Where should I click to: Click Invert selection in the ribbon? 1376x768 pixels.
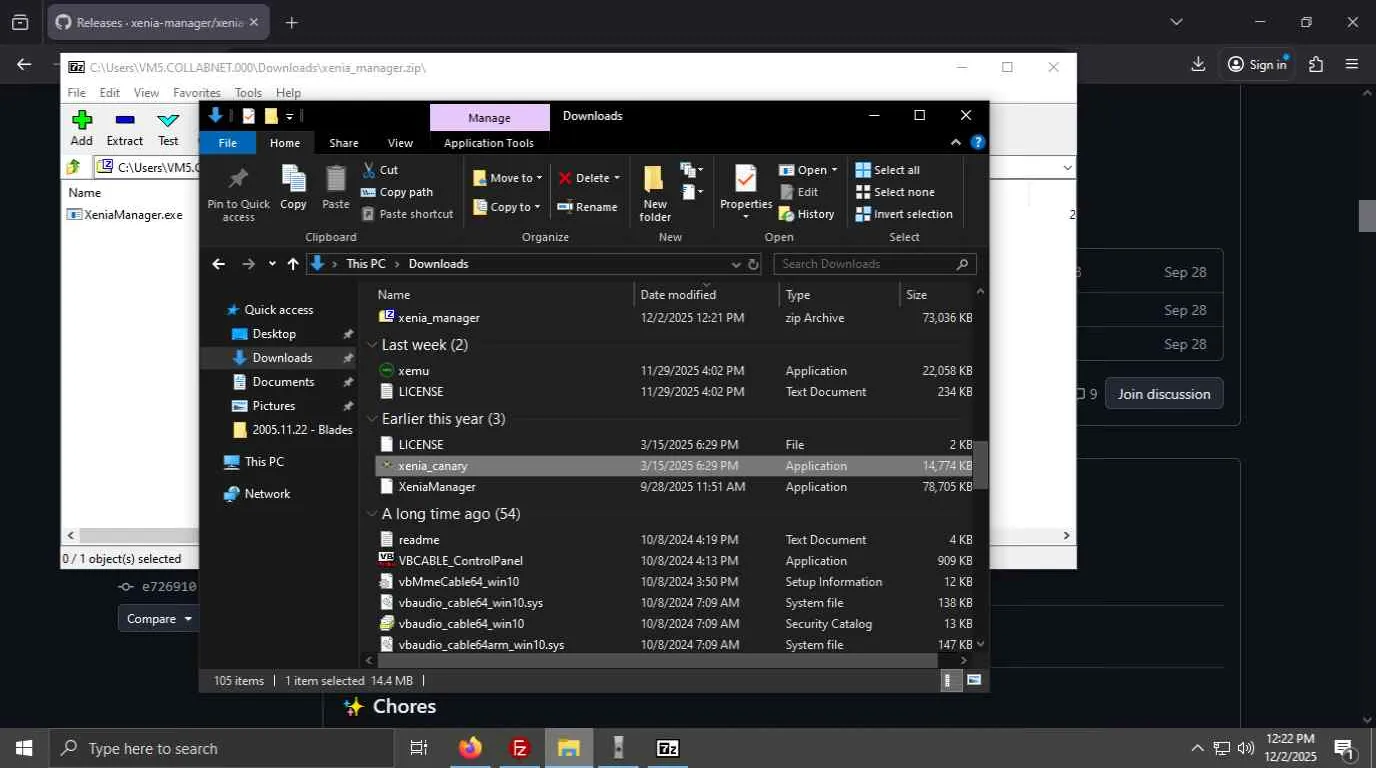click(904, 214)
